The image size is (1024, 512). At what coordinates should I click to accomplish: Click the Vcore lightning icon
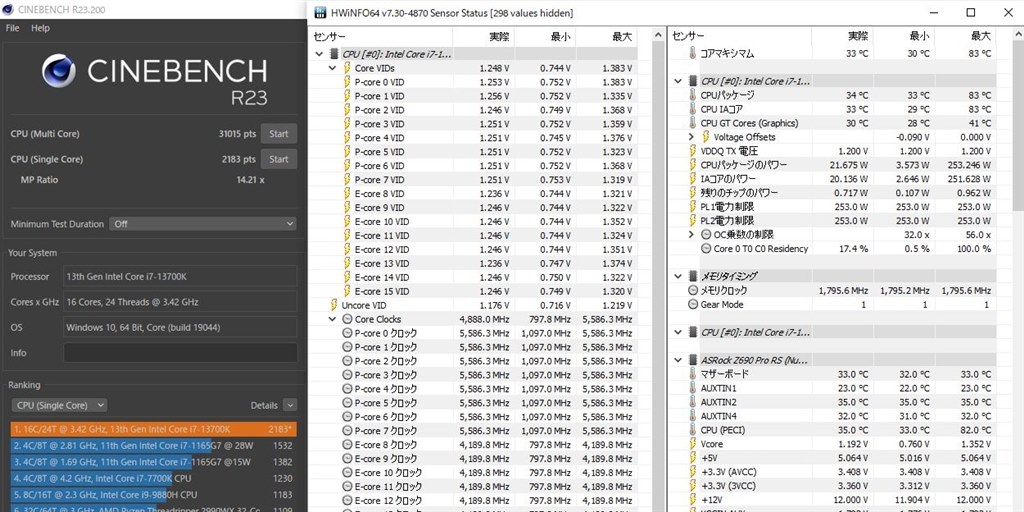692,444
